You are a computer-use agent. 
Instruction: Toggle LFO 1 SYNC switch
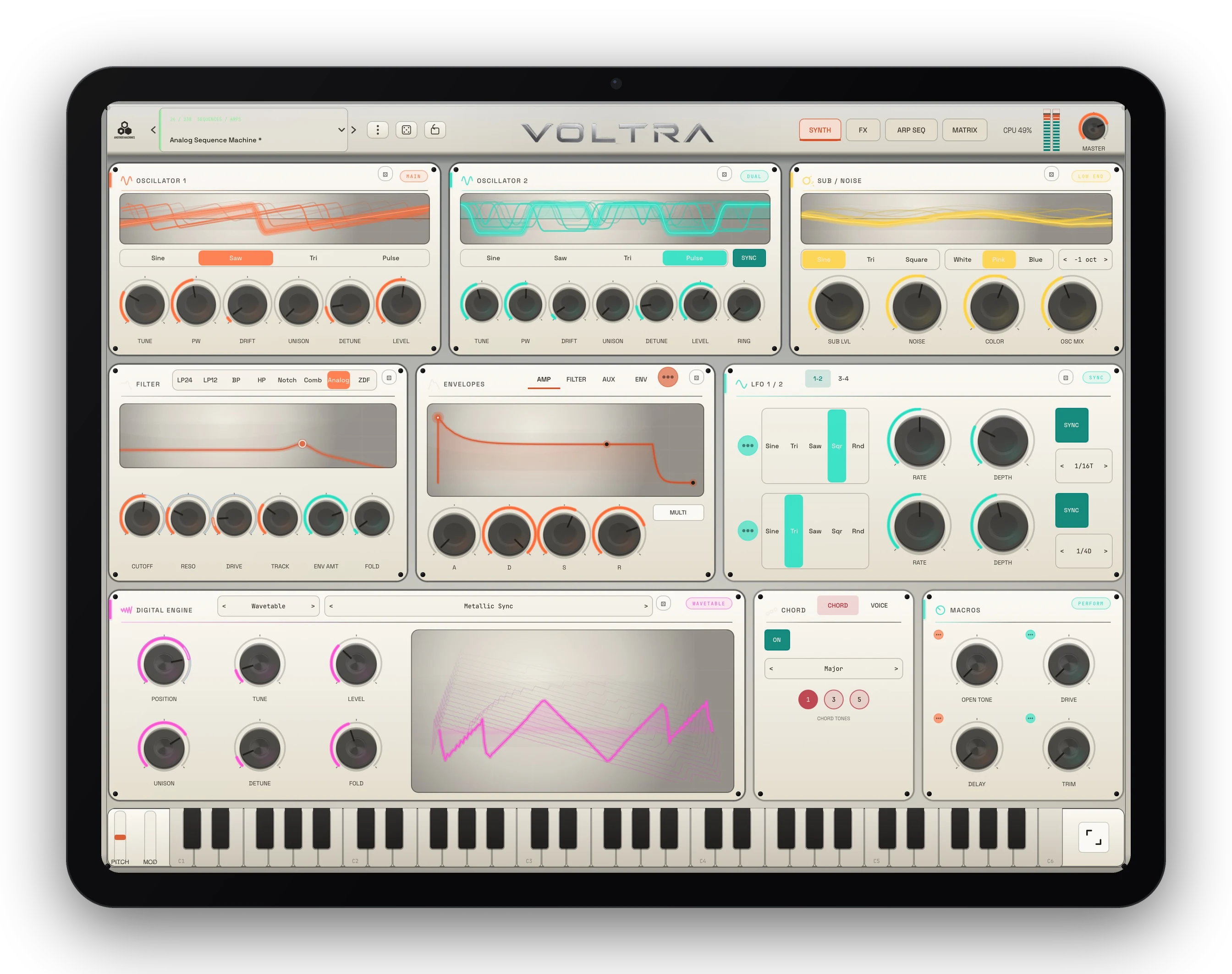[x=1072, y=425]
